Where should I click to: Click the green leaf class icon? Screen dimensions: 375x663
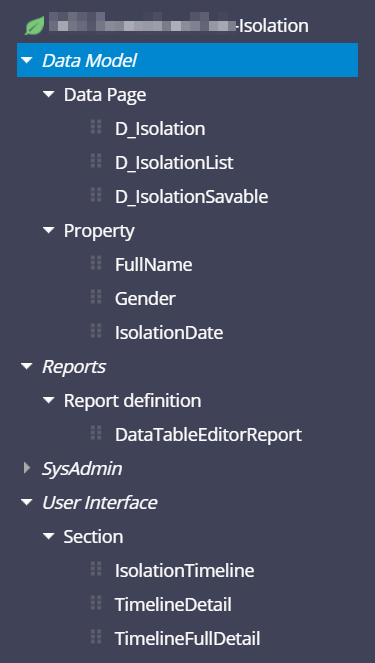tap(35, 26)
